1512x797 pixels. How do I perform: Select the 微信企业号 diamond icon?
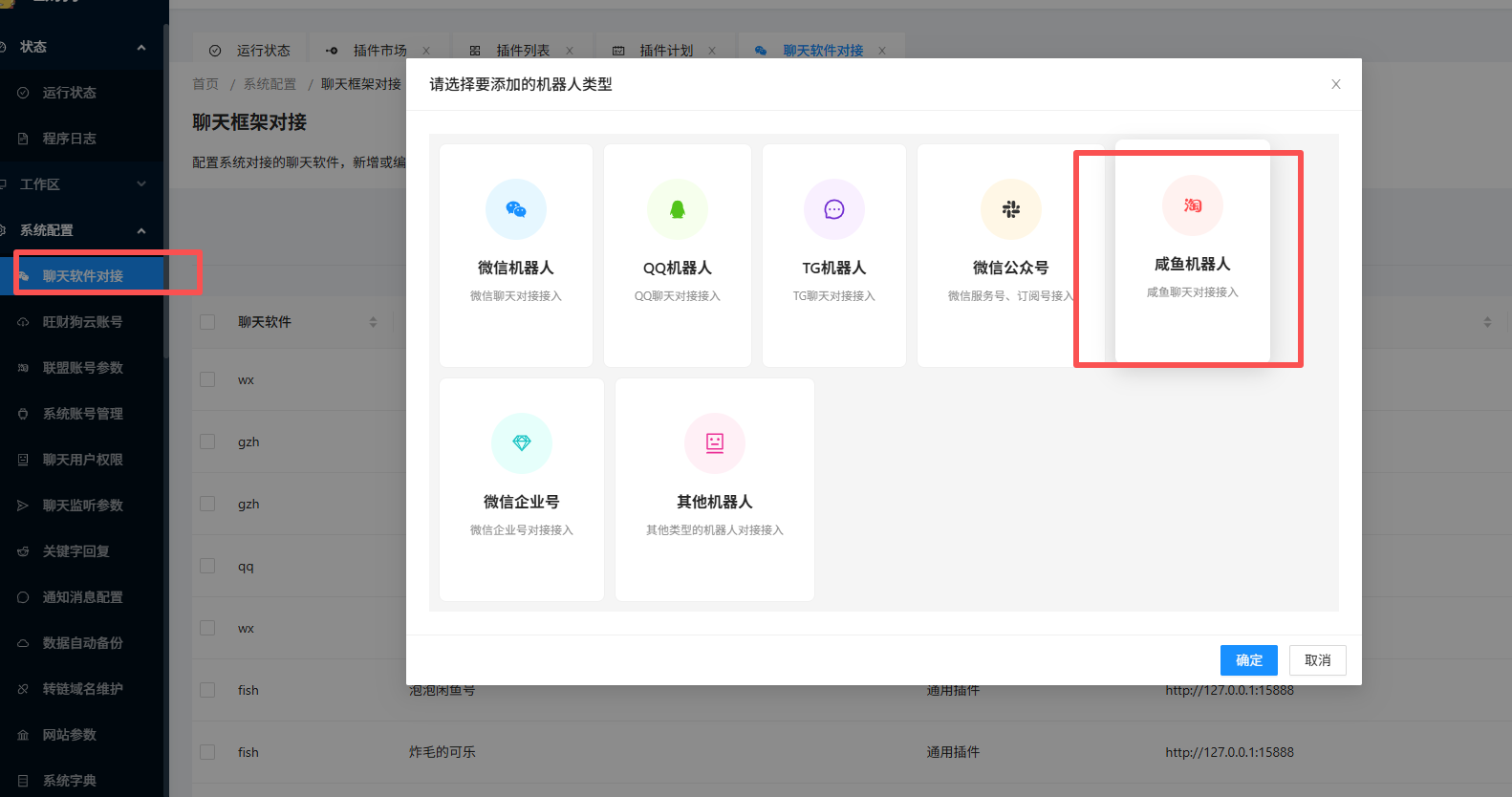(x=521, y=443)
